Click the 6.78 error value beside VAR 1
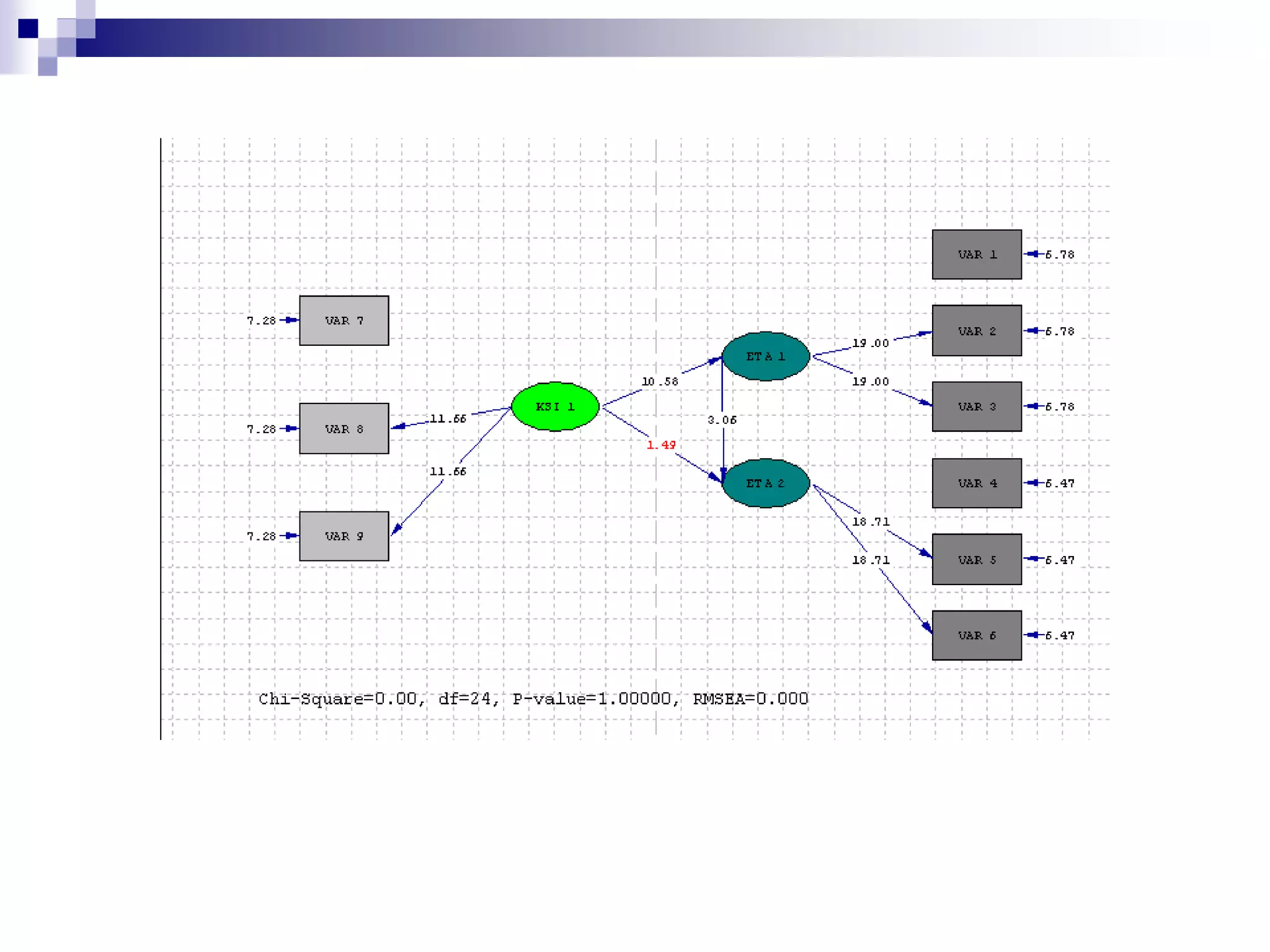 coord(1059,255)
